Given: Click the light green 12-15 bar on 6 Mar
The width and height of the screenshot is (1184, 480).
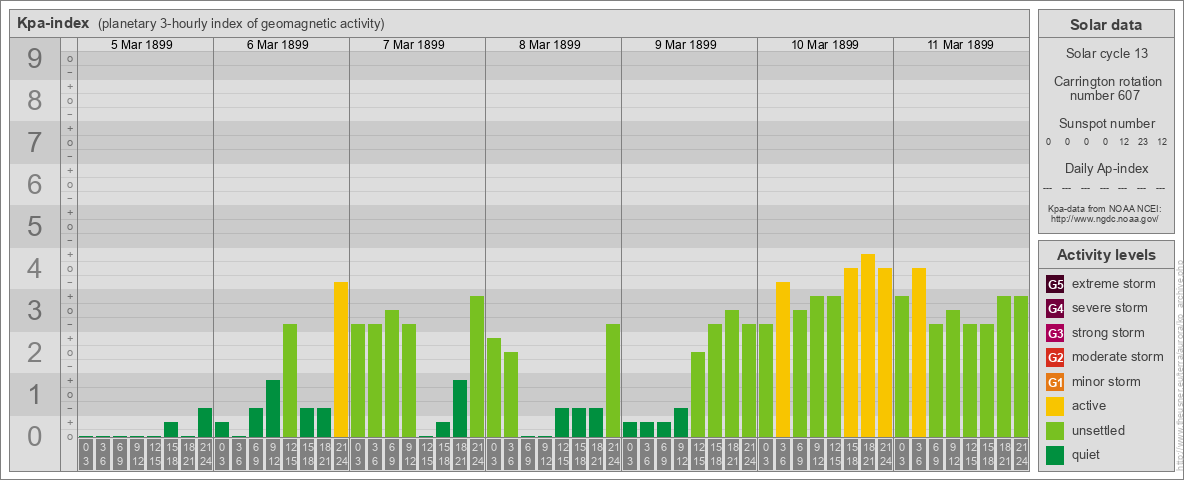Looking at the screenshot, I should tap(290, 380).
